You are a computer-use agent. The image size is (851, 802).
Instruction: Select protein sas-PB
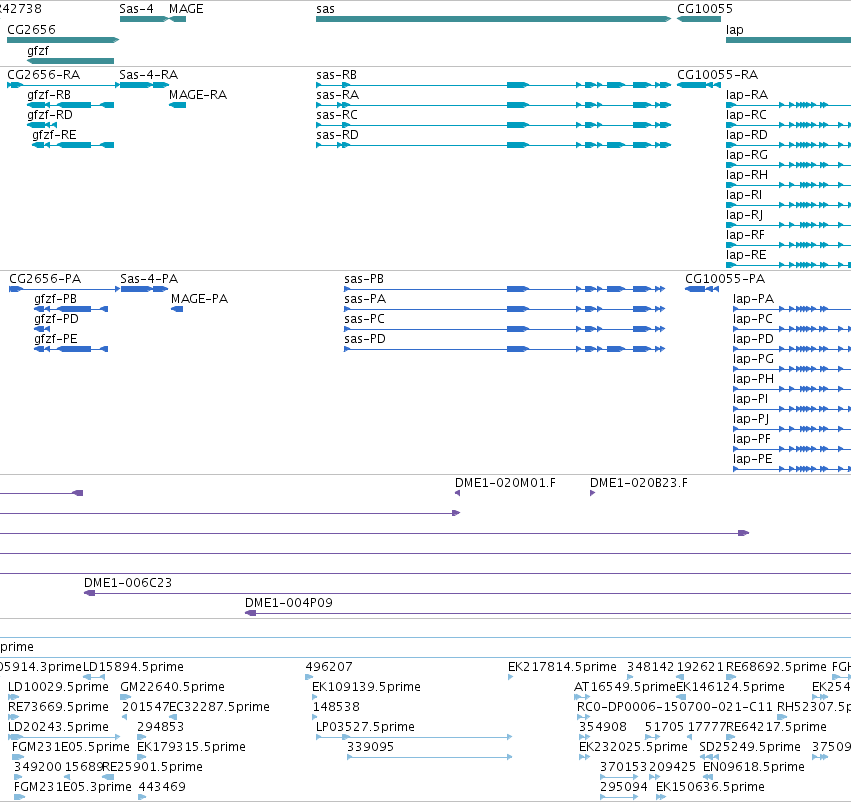[x=504, y=289]
